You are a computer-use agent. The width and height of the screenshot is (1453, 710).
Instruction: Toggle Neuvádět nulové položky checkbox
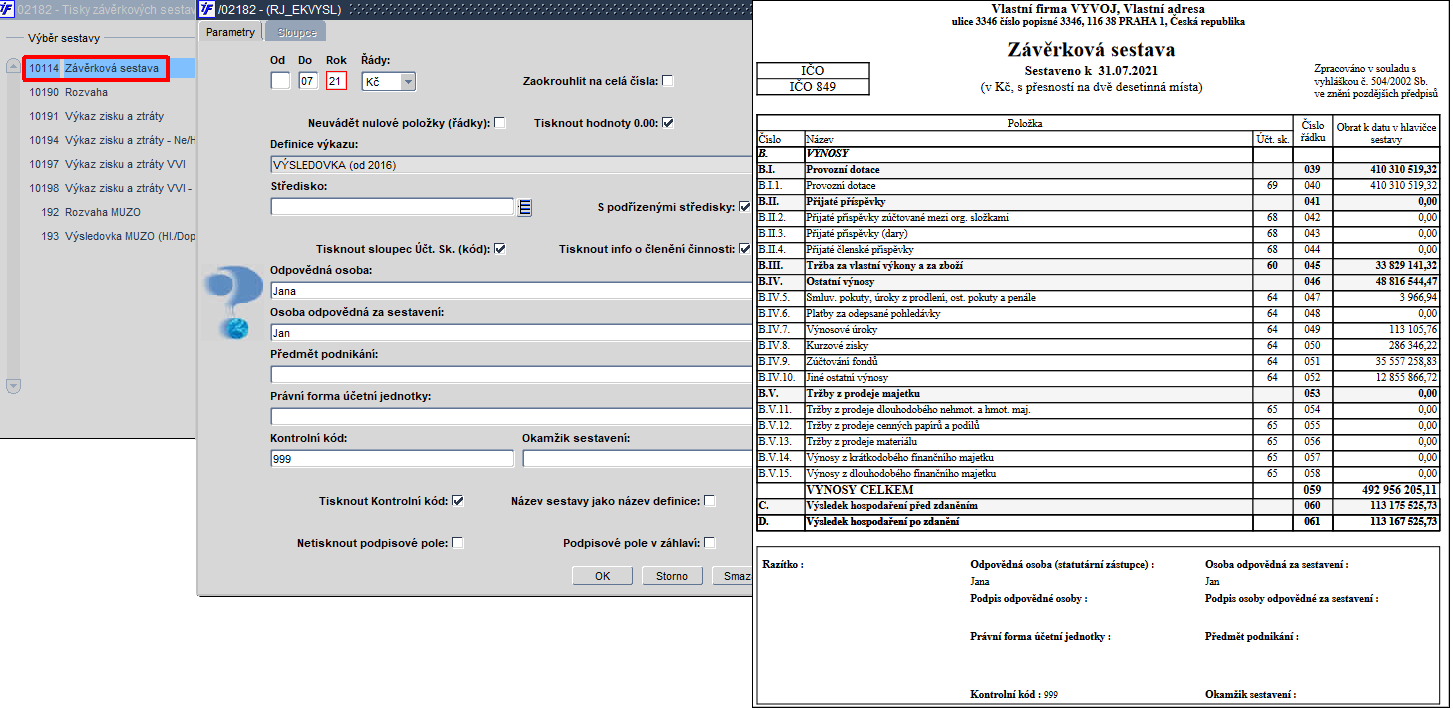(x=500, y=123)
